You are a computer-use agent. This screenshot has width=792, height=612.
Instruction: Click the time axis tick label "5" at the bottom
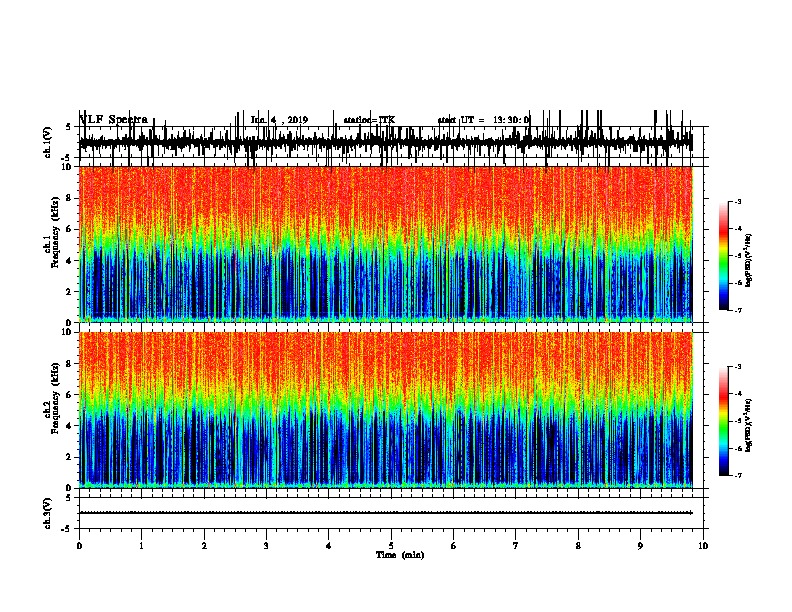coord(391,546)
